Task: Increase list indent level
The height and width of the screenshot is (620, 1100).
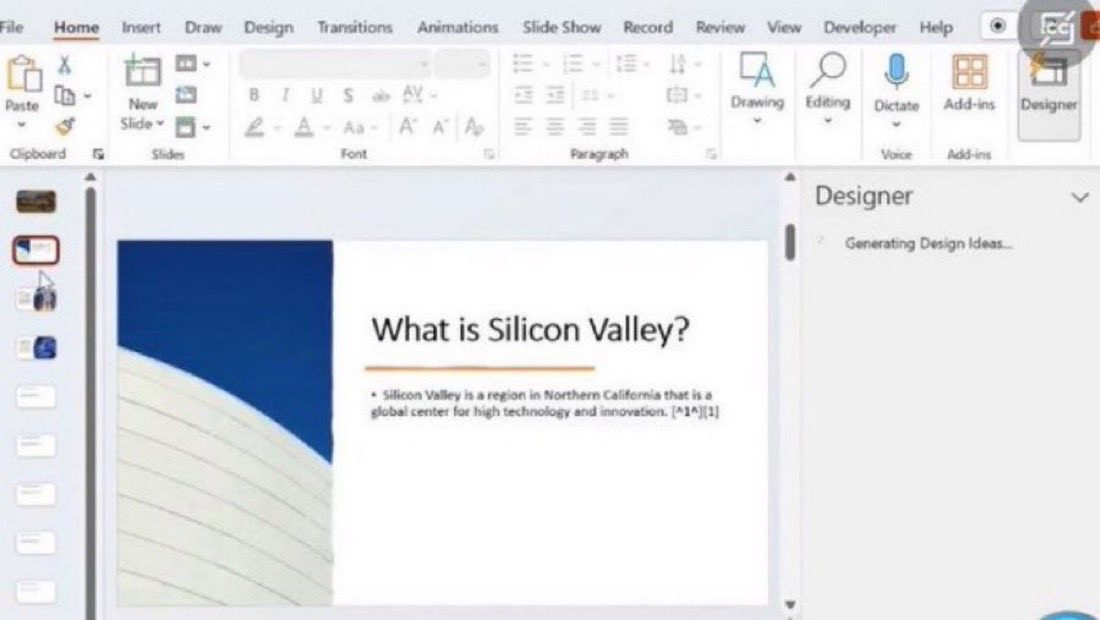Action: (555, 95)
